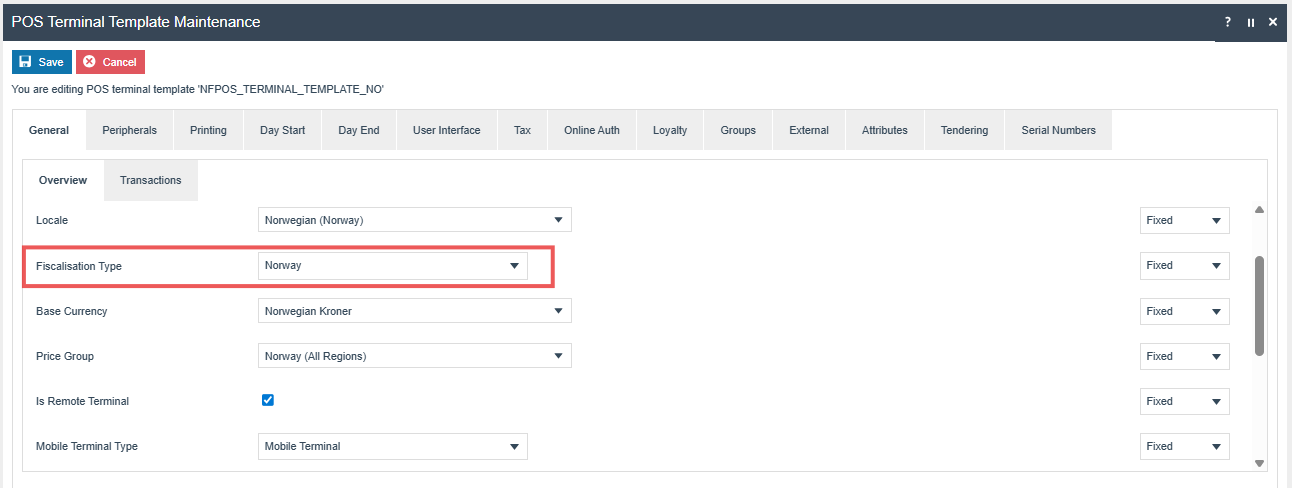Open the Peripherals tab
The image size is (1292, 488).
[130, 130]
